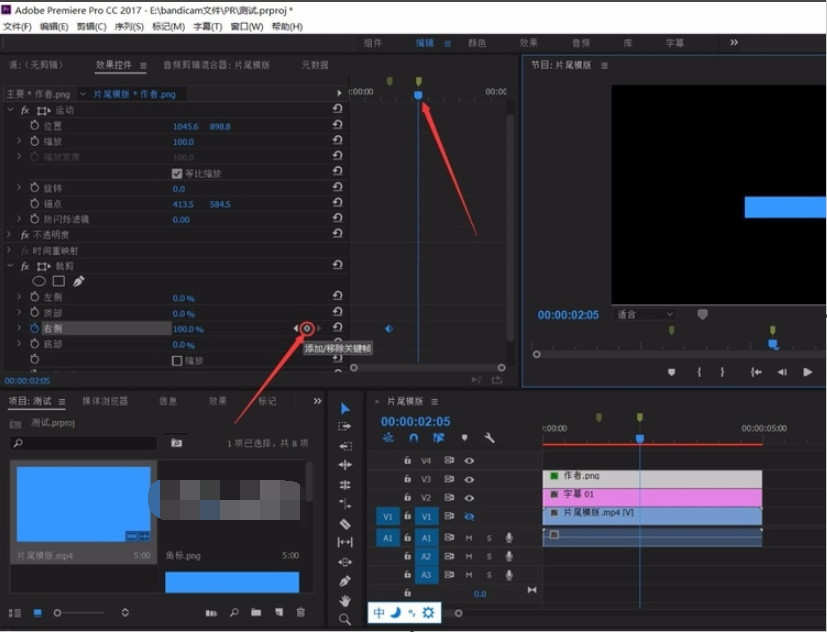The width and height of the screenshot is (827, 632).
Task: Mute audio track A1
Action: [x=468, y=538]
